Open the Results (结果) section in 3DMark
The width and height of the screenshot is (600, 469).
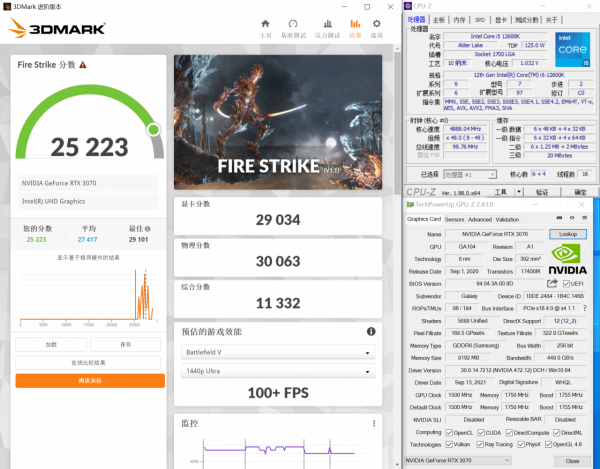coord(355,29)
